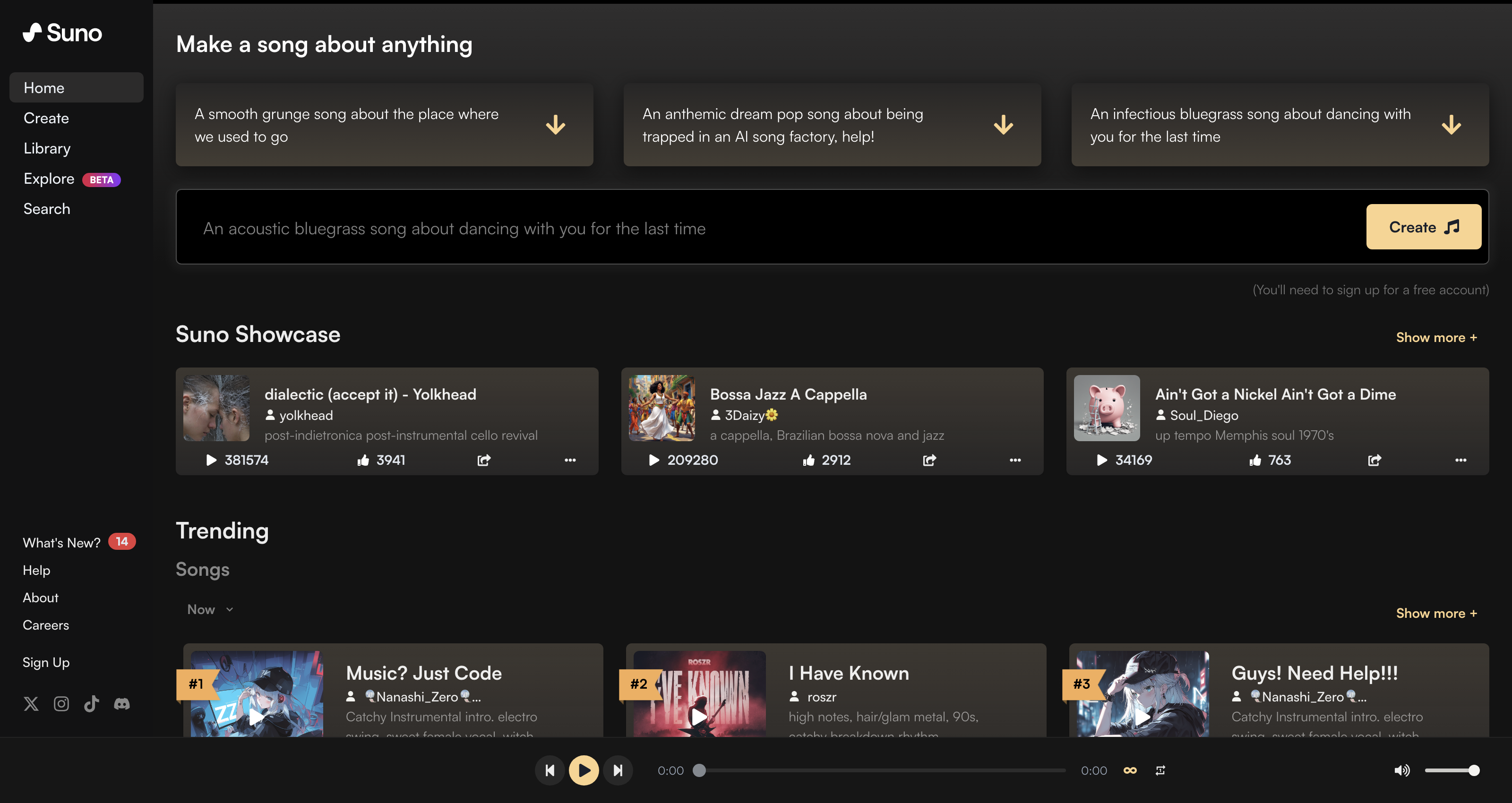
Task: Open the Now trending time dropdown
Action: 210,609
